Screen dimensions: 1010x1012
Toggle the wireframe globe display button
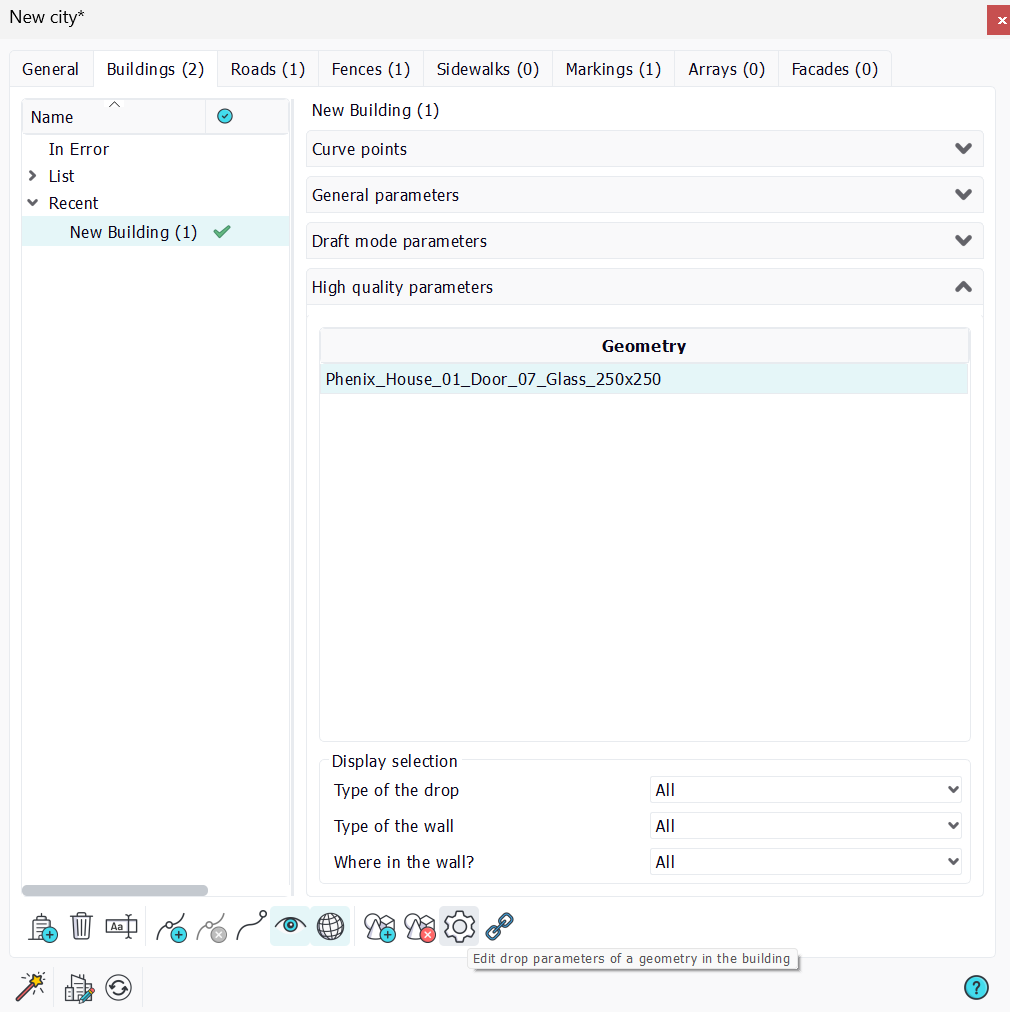click(330, 926)
